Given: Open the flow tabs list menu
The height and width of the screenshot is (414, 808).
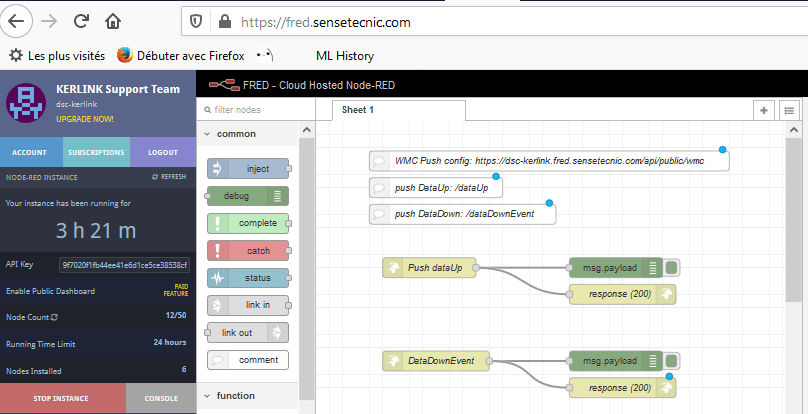Looking at the screenshot, I should coord(789,110).
